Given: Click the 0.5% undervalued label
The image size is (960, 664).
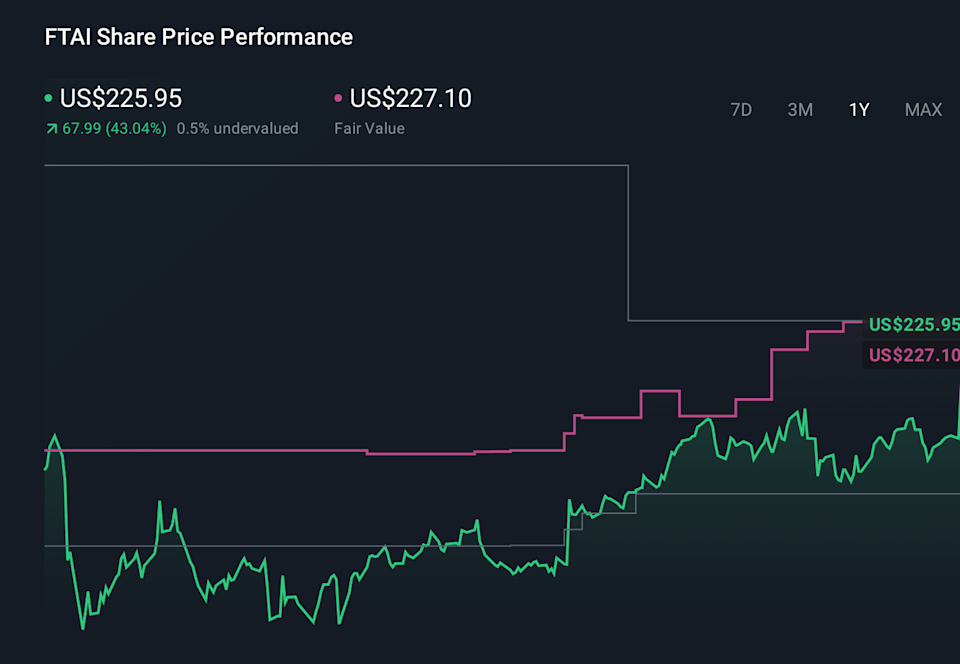Looking at the screenshot, I should 237,128.
